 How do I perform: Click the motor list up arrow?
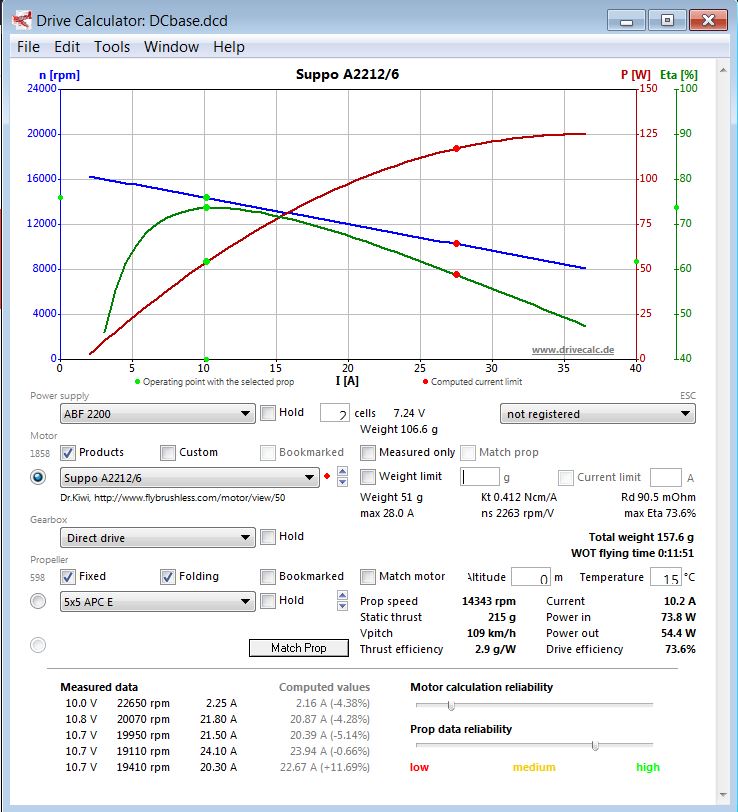[x=343, y=471]
